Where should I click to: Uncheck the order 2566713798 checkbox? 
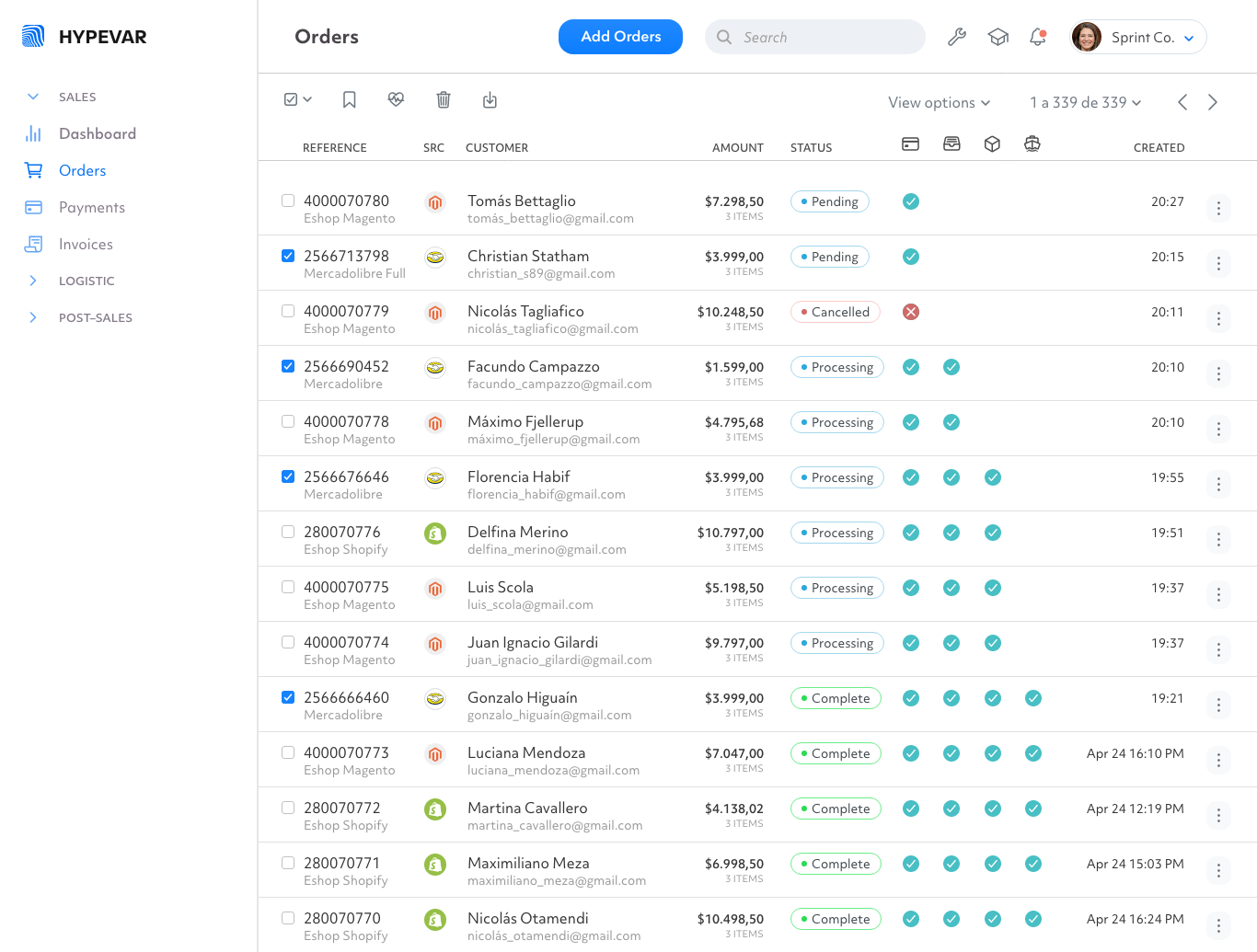[288, 256]
